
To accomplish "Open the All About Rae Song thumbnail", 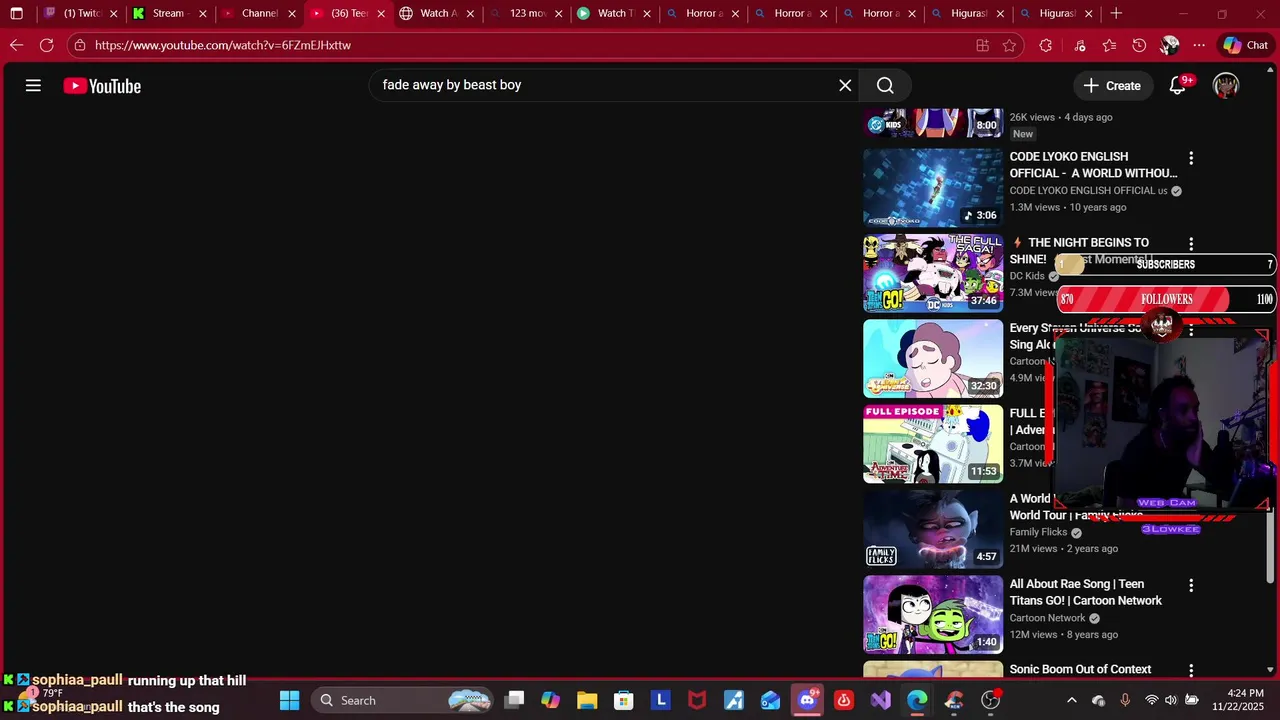I will click(x=933, y=615).
